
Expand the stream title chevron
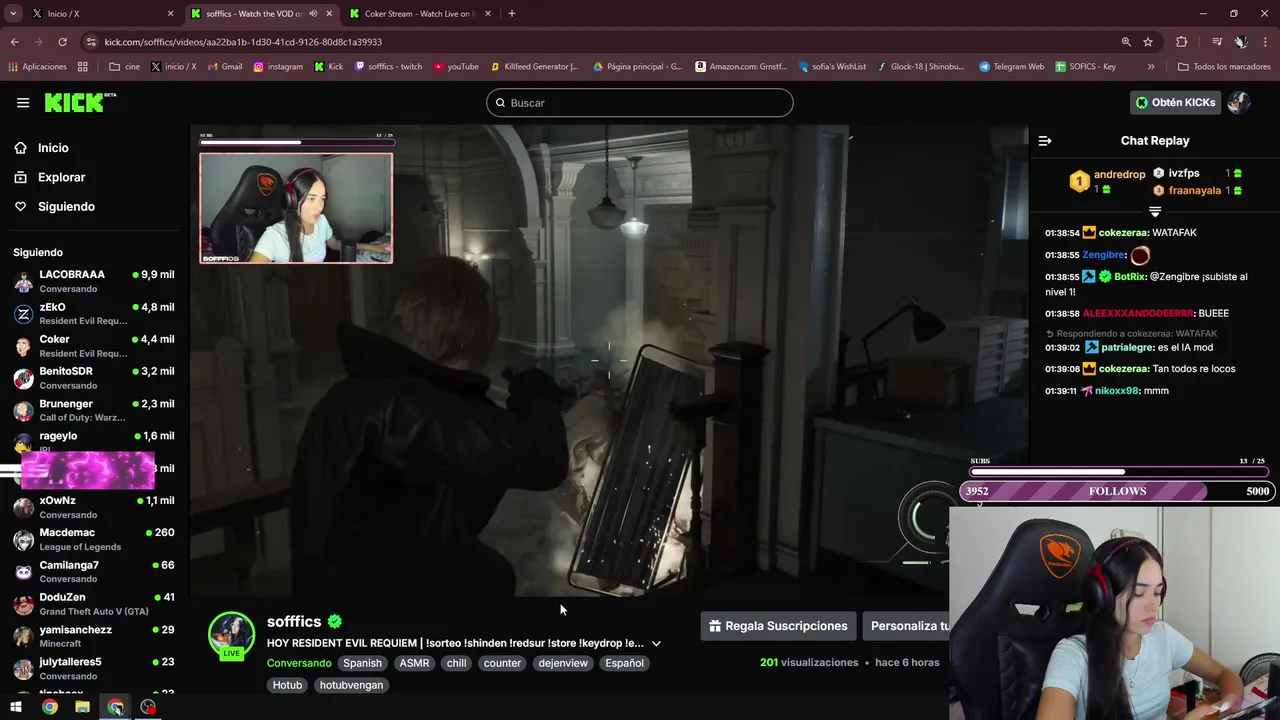click(656, 643)
